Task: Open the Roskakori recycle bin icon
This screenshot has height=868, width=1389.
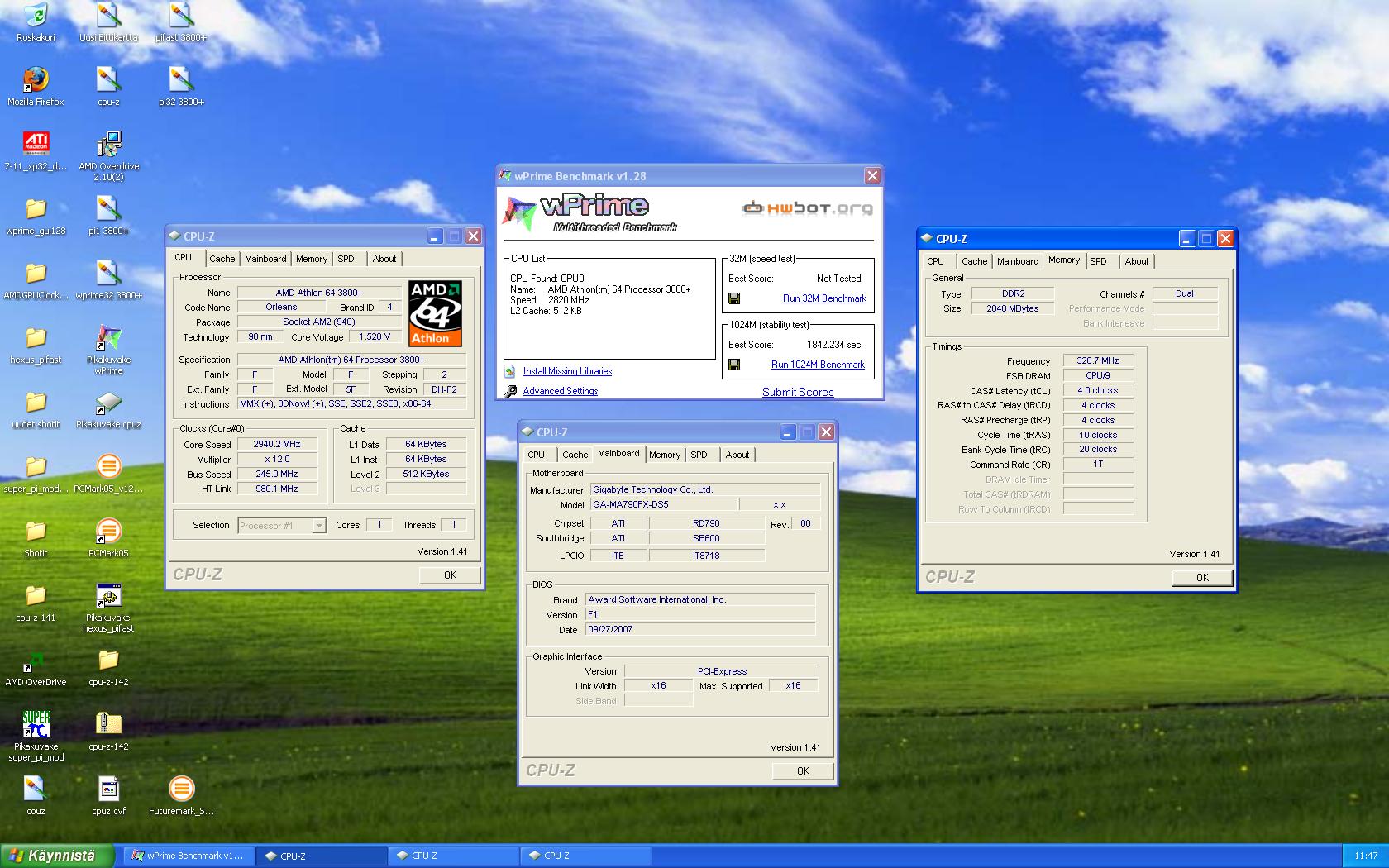Action: coord(36,15)
